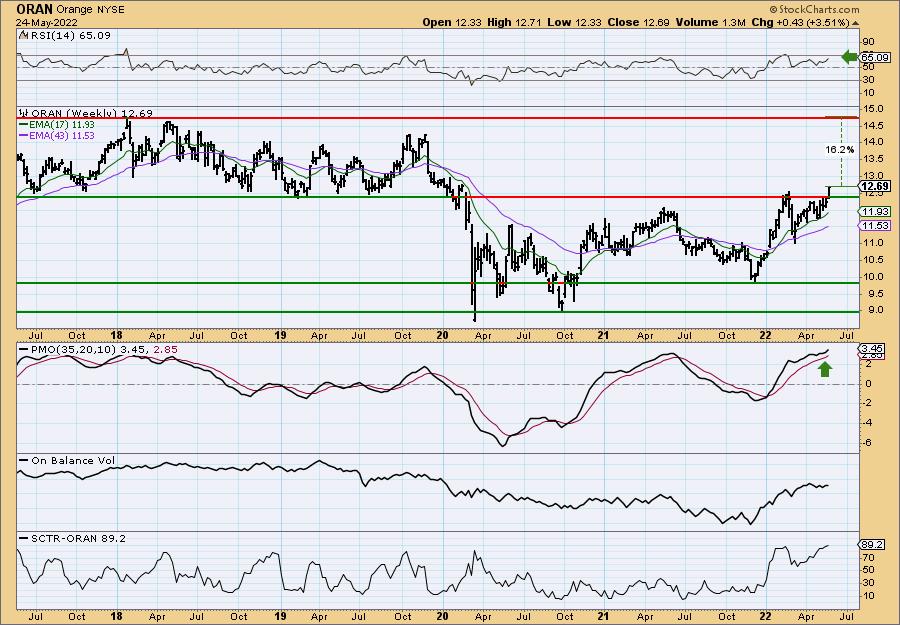Screen dimensions: 900x625
Task: Click the purple 11.53 EMA price tag
Action: point(874,226)
